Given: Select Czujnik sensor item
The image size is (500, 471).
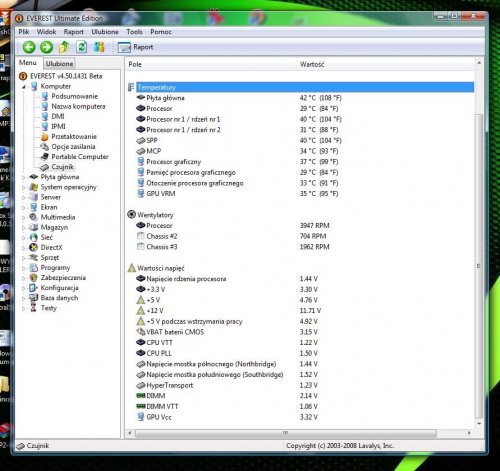Looking at the screenshot, I should [62, 167].
